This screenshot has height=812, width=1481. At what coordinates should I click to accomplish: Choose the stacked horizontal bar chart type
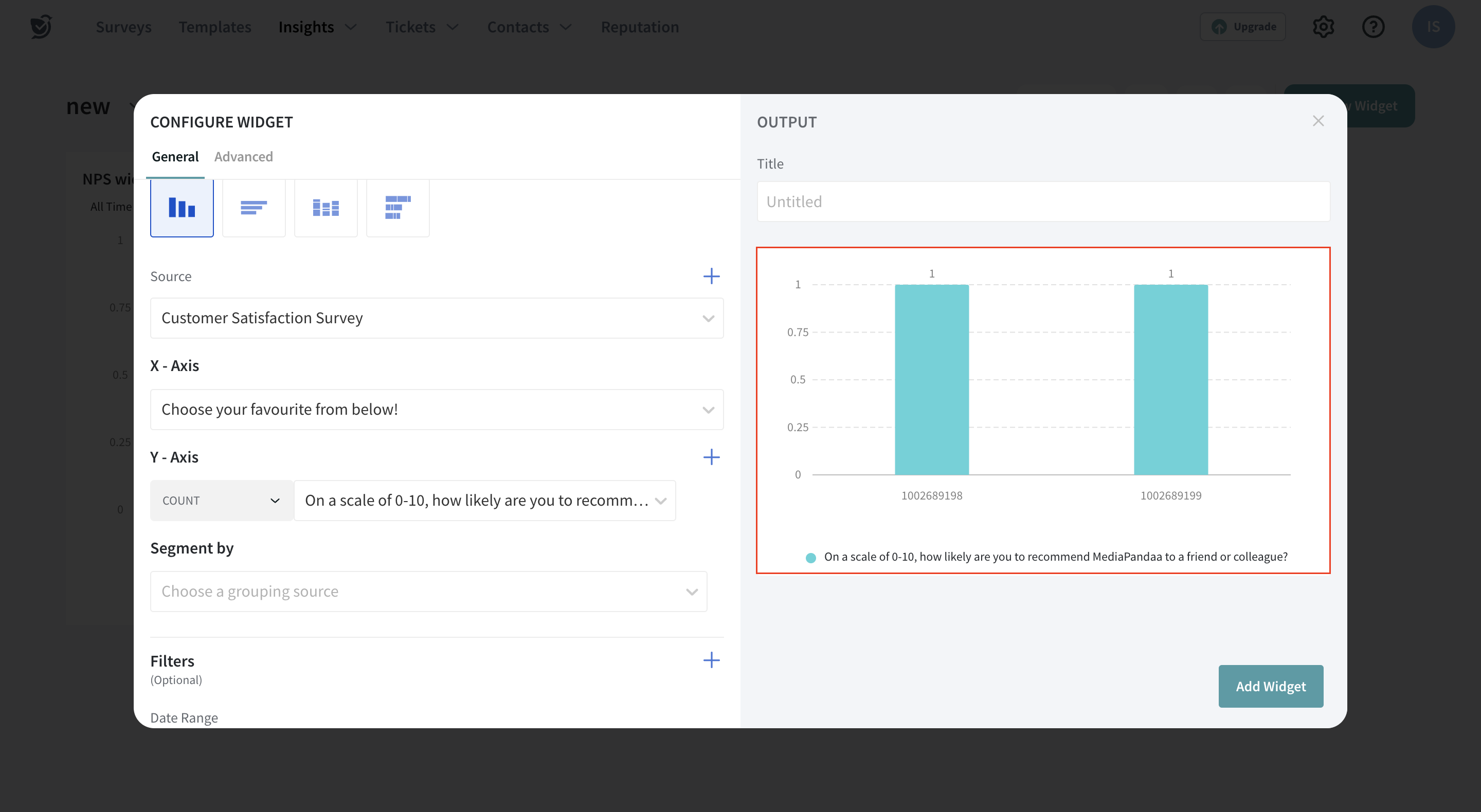[x=398, y=208]
